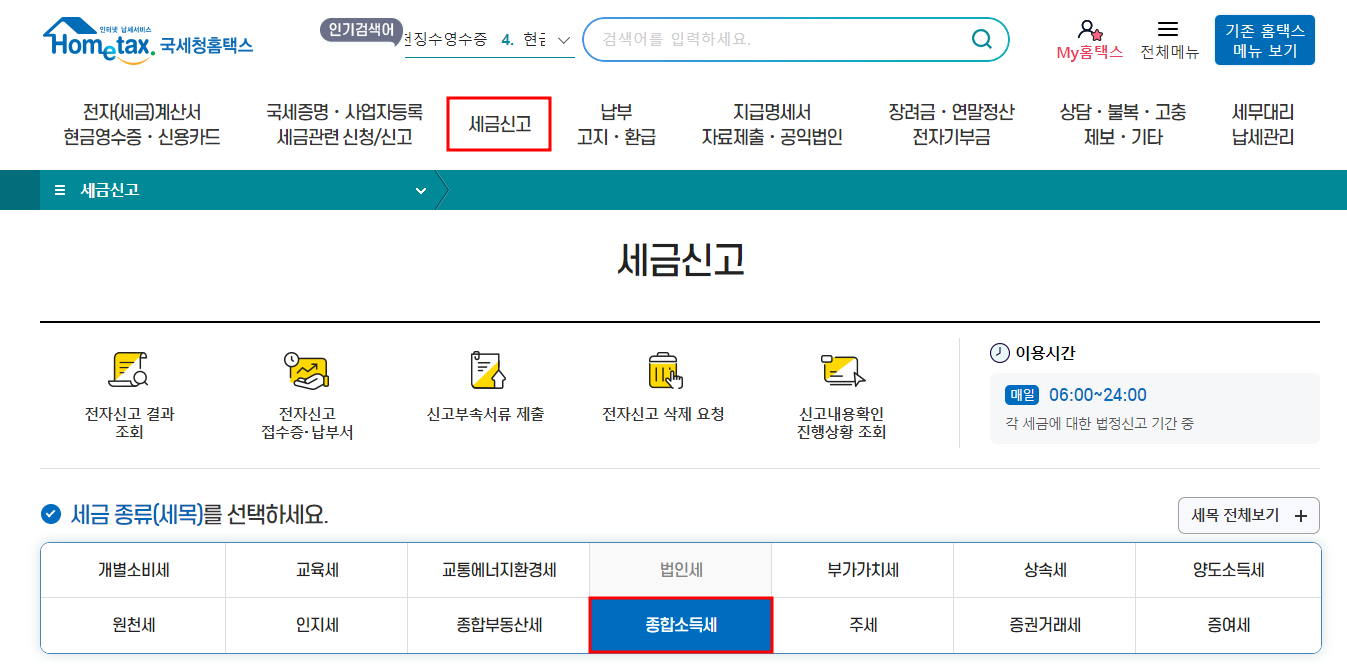Expand the 인기검색어 popular searches dropdown

(x=562, y=40)
